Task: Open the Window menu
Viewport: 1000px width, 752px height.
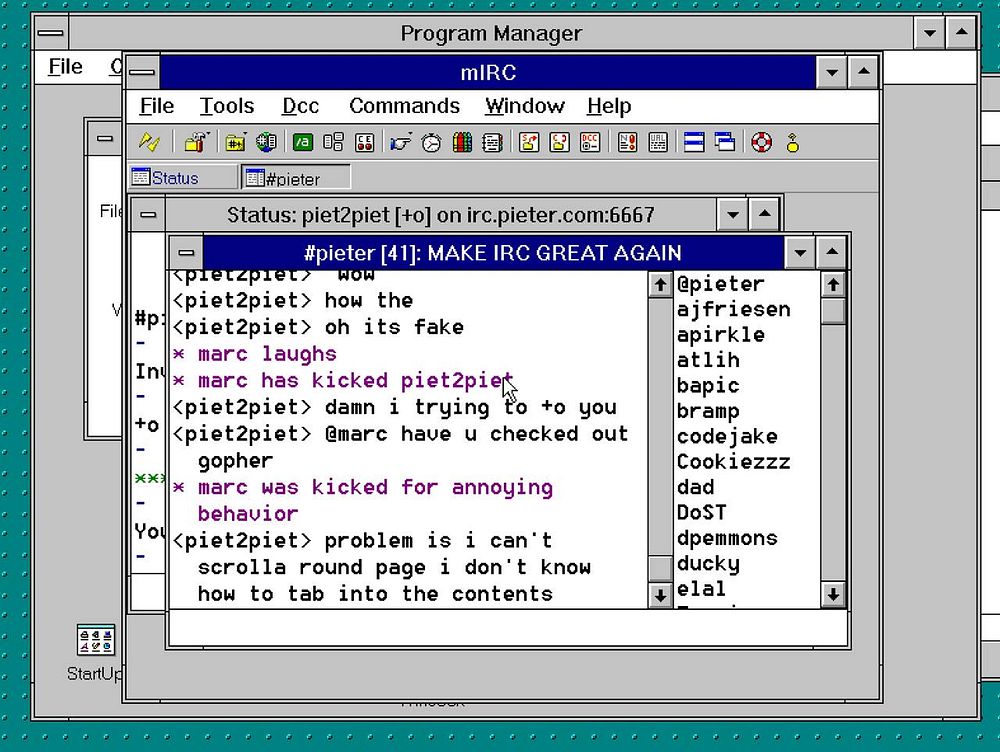Action: pos(525,106)
